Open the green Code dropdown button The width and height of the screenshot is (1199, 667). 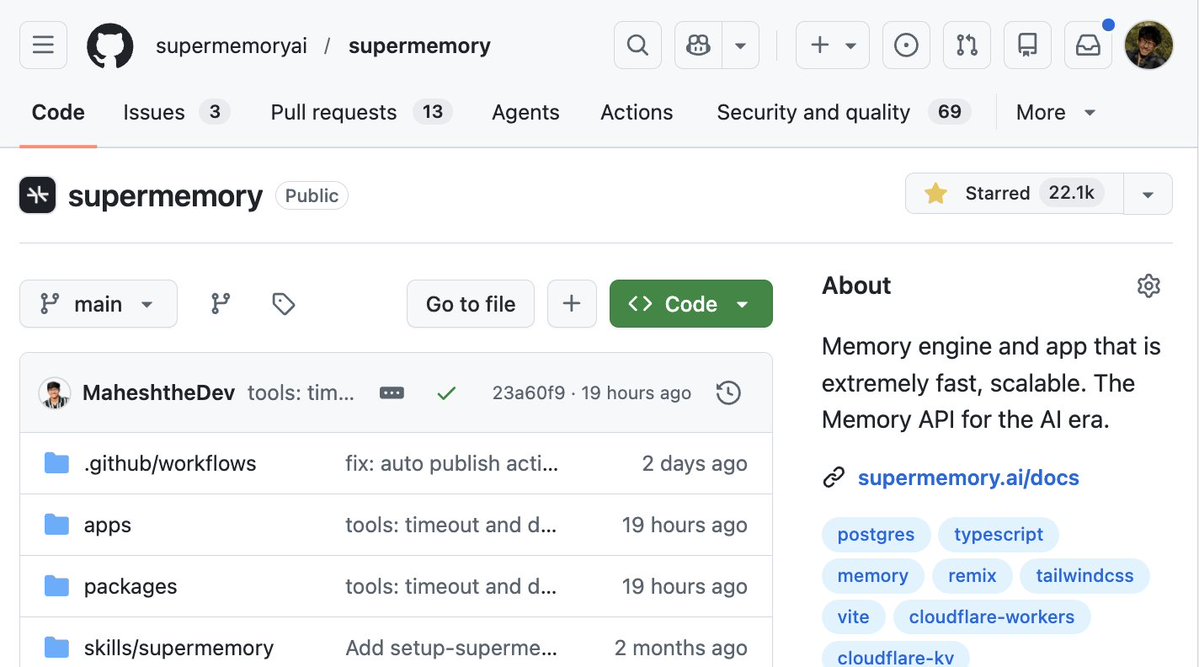[690, 304]
